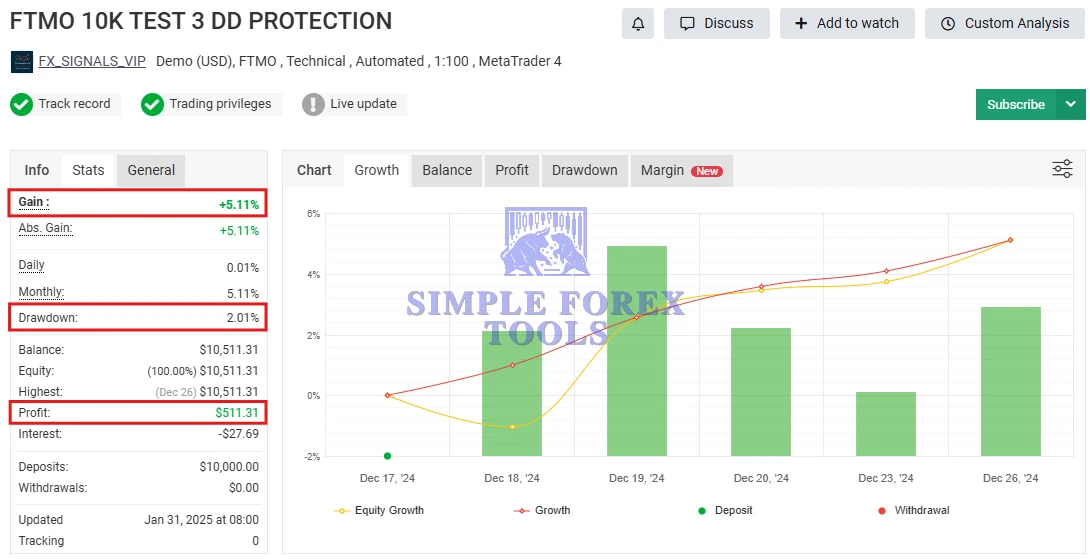Click the Discuss button
Screen dimensions: 1090x559
pos(716,23)
